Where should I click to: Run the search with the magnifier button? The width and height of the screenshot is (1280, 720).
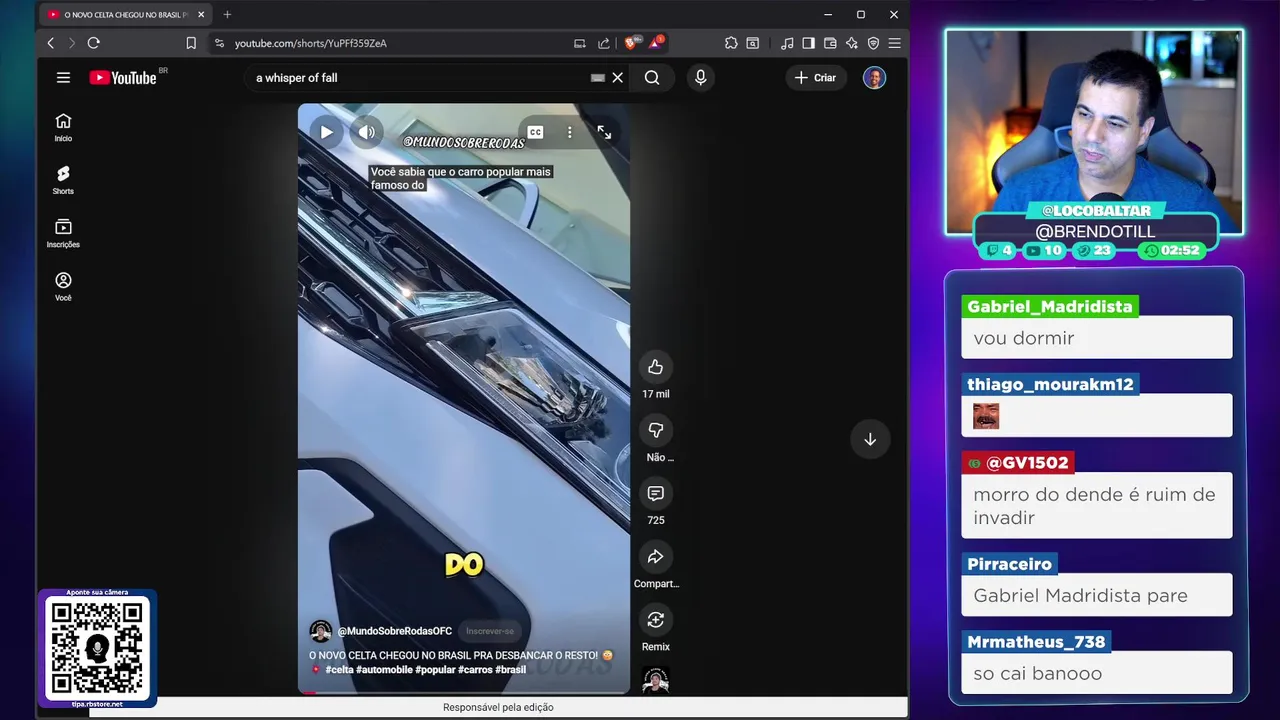point(652,78)
